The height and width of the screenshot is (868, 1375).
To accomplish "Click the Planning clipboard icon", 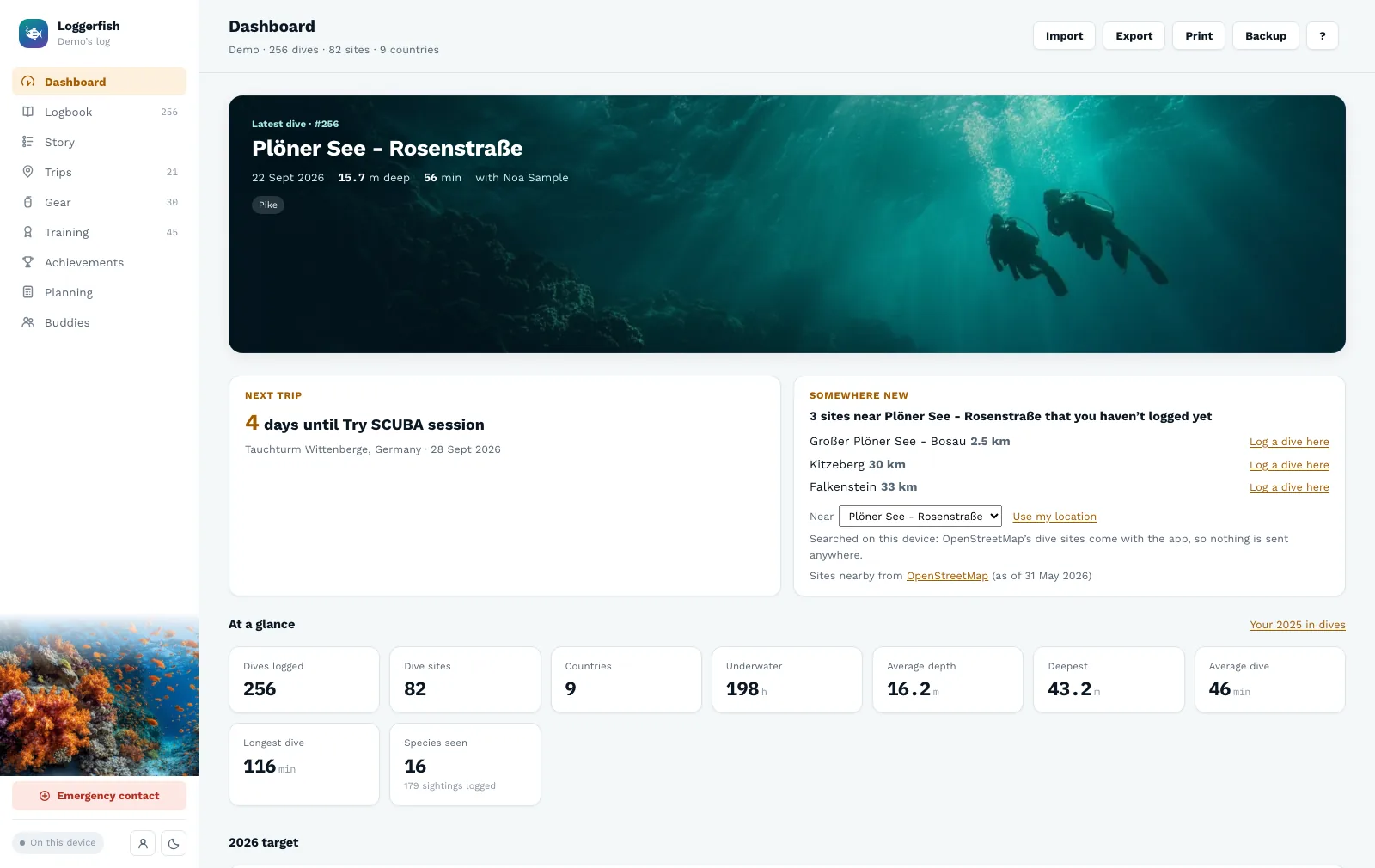I will pyautogui.click(x=28, y=292).
